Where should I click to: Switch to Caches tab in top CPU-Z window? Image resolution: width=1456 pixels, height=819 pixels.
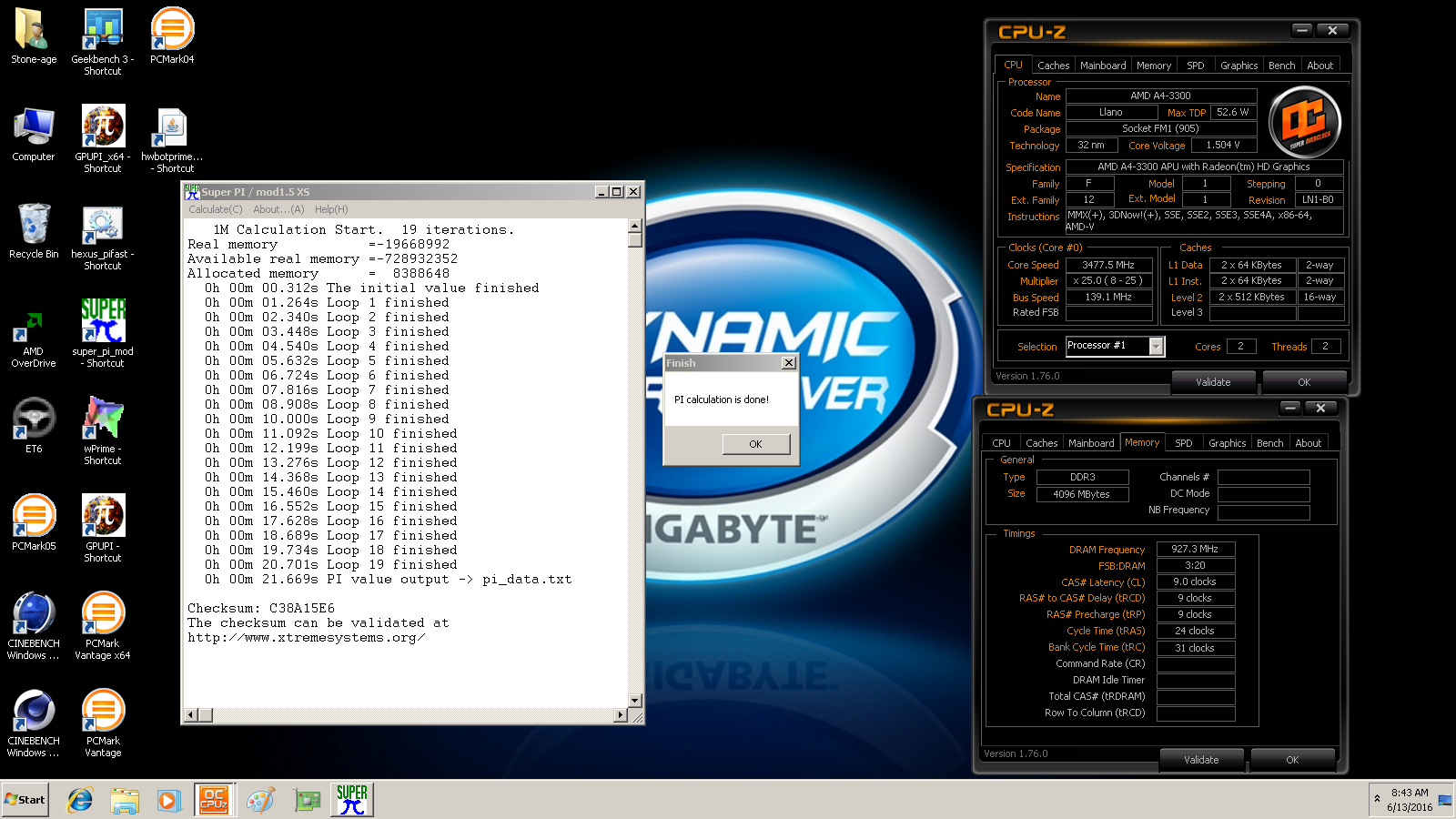tap(1053, 66)
